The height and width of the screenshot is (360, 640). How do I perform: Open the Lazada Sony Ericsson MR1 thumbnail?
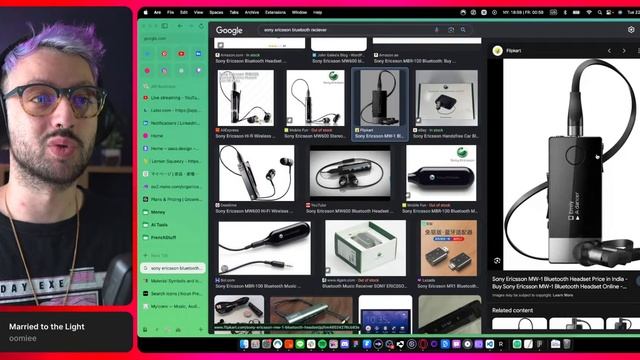pos(449,248)
